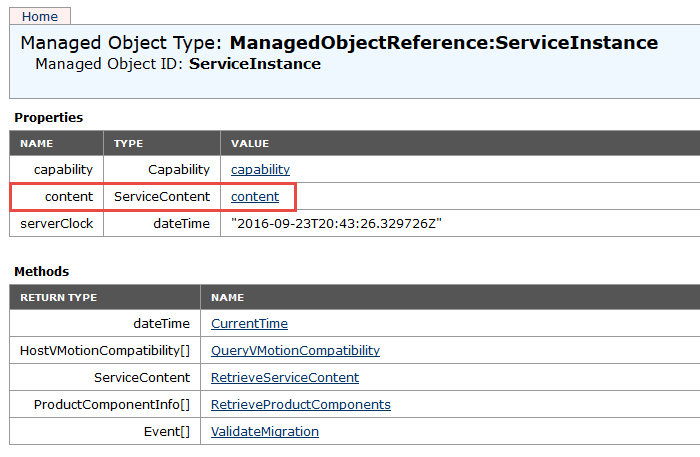Click the RetrieveServiceContent method link
The image size is (700, 457).
[x=284, y=377]
